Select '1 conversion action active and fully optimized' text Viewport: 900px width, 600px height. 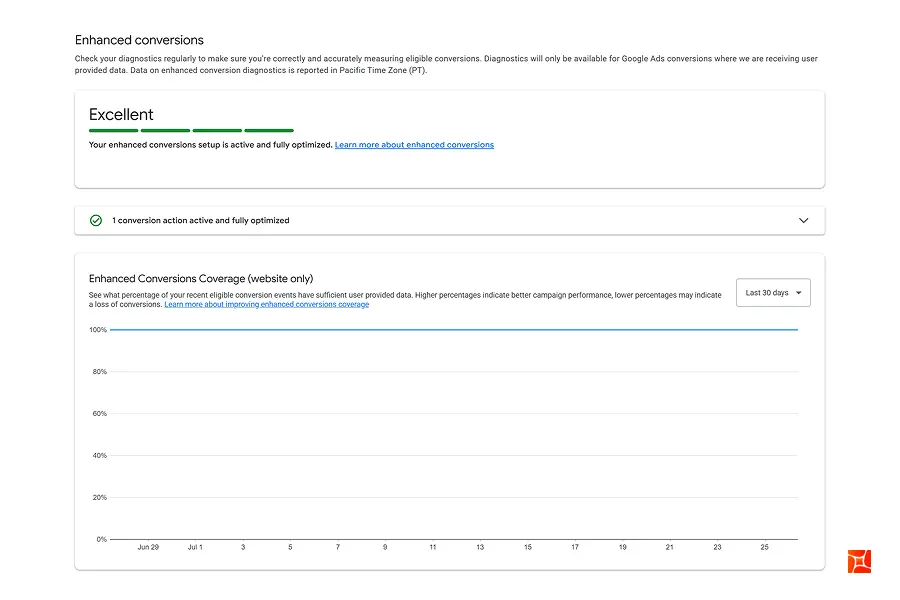coord(200,220)
